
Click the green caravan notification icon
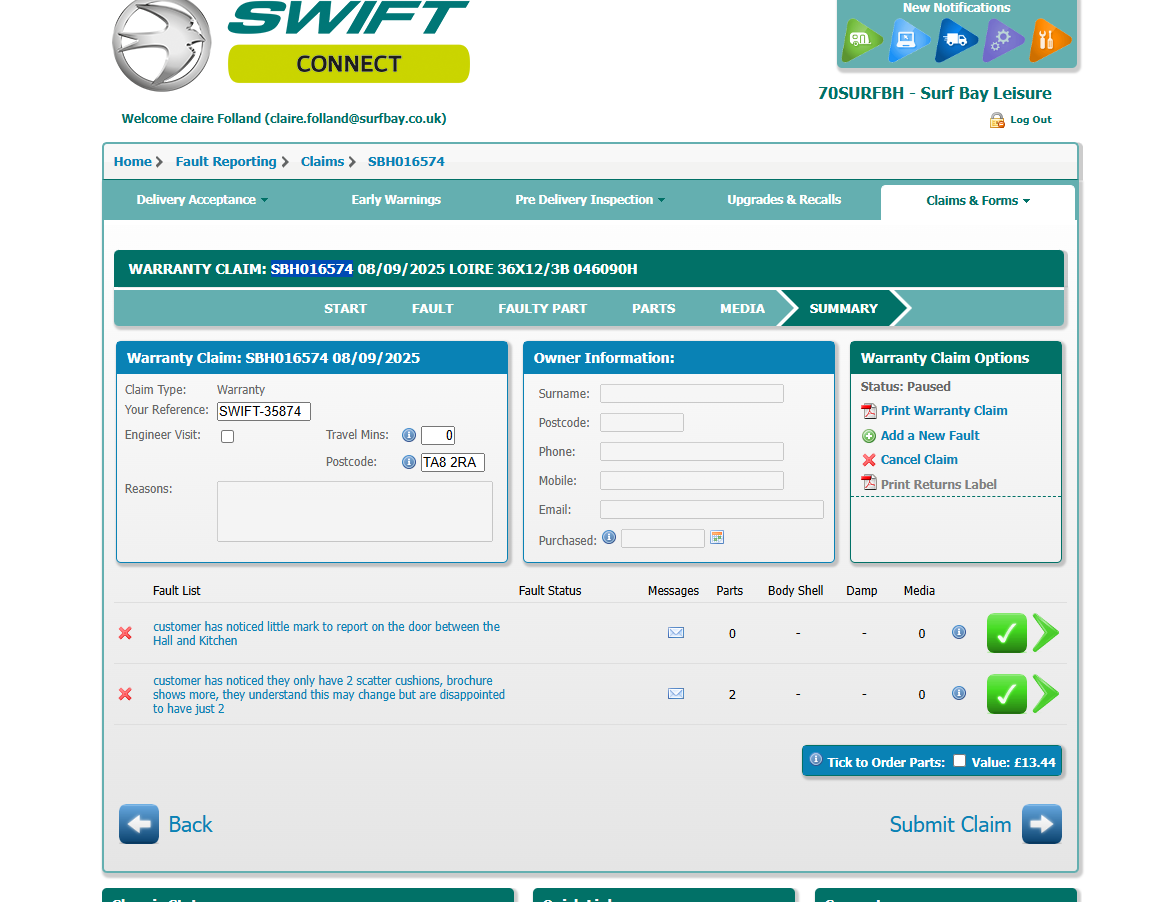861,39
